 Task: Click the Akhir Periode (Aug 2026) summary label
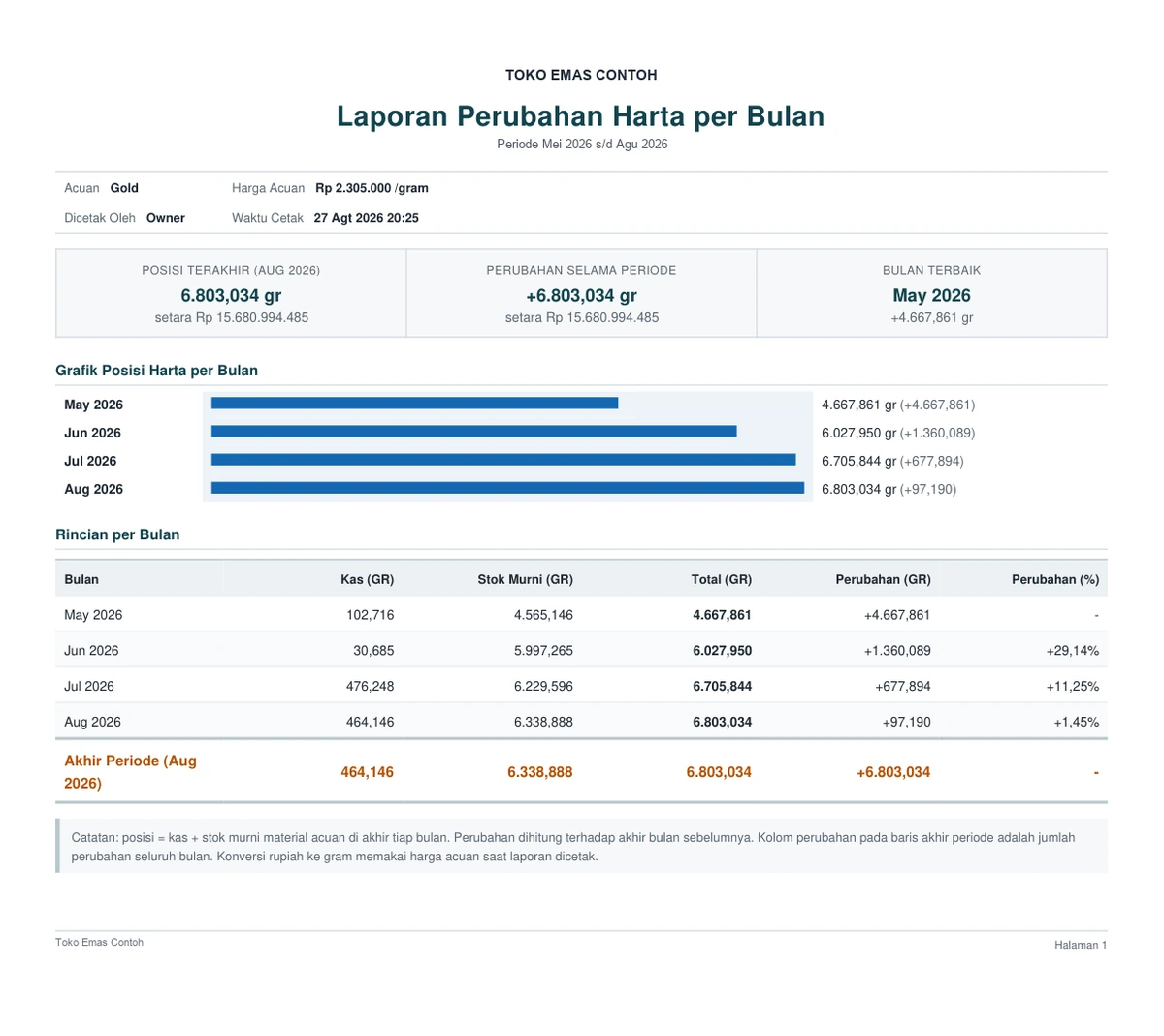(130, 772)
